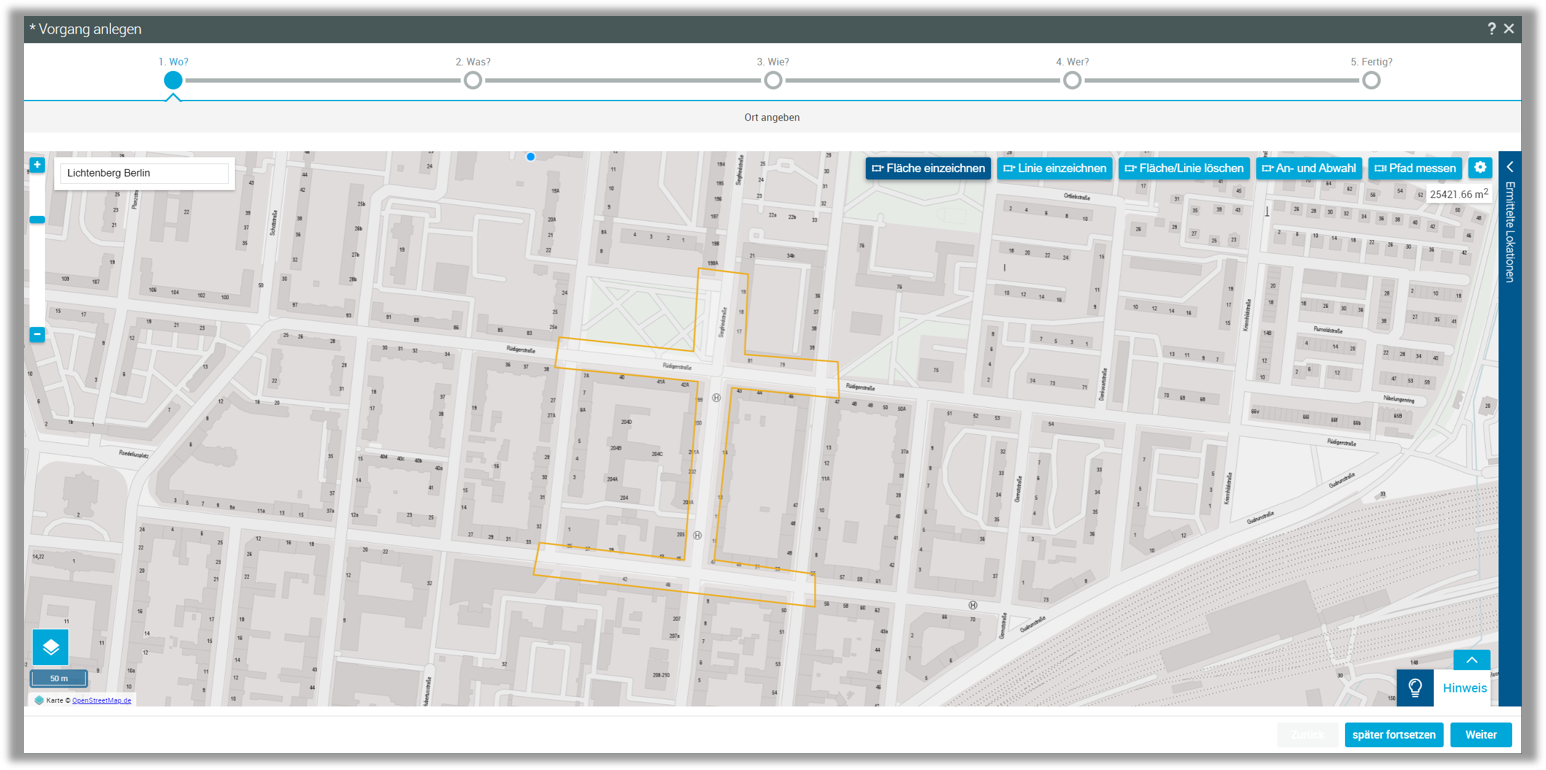Click the map zoom out minus button

pyautogui.click(x=37, y=334)
